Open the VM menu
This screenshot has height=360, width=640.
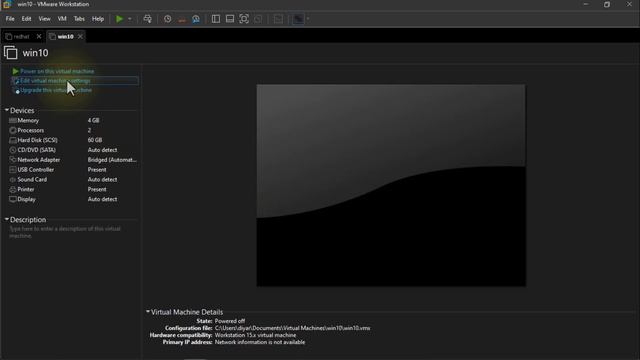pyautogui.click(x=62, y=19)
